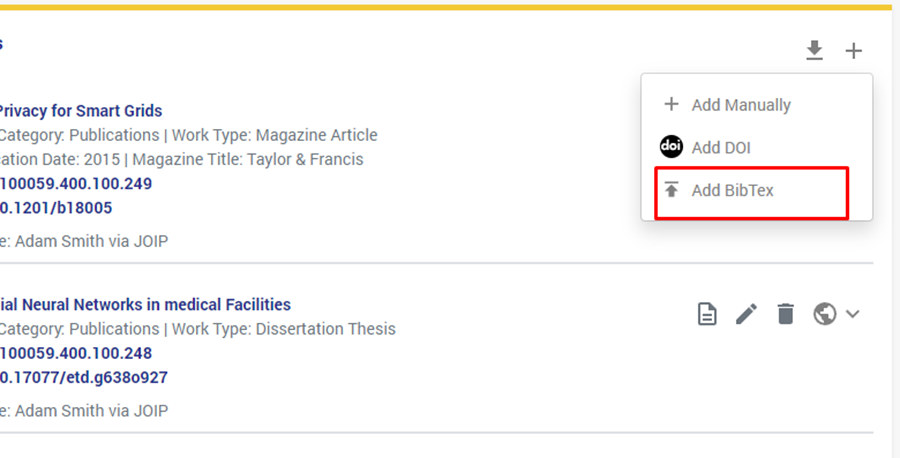Image resolution: width=900 pixels, height=458 pixels.
Task: Click the plus icon beside Add Manually
Action: pyautogui.click(x=671, y=104)
